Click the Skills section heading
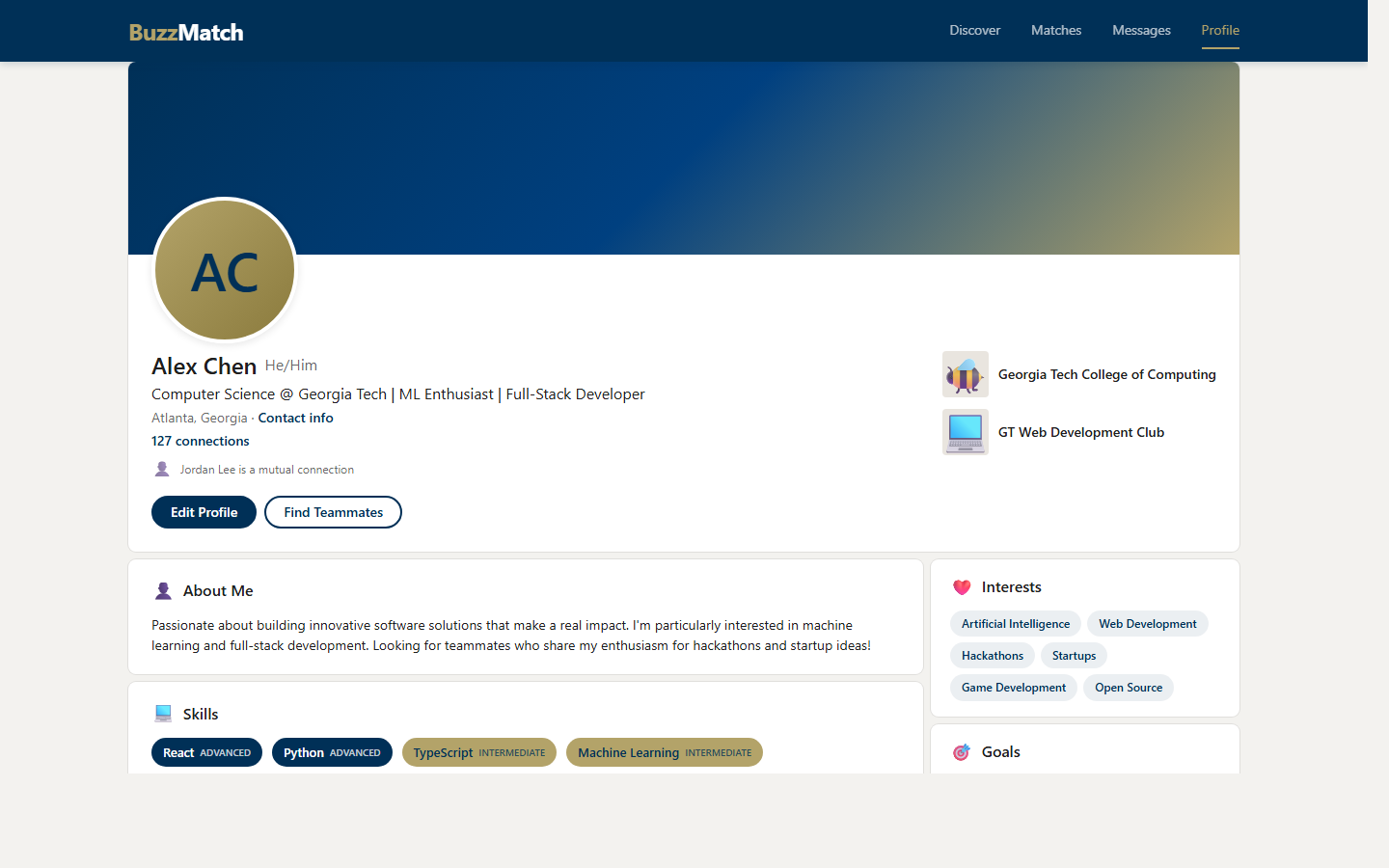This screenshot has width=1389, height=868. click(x=201, y=714)
